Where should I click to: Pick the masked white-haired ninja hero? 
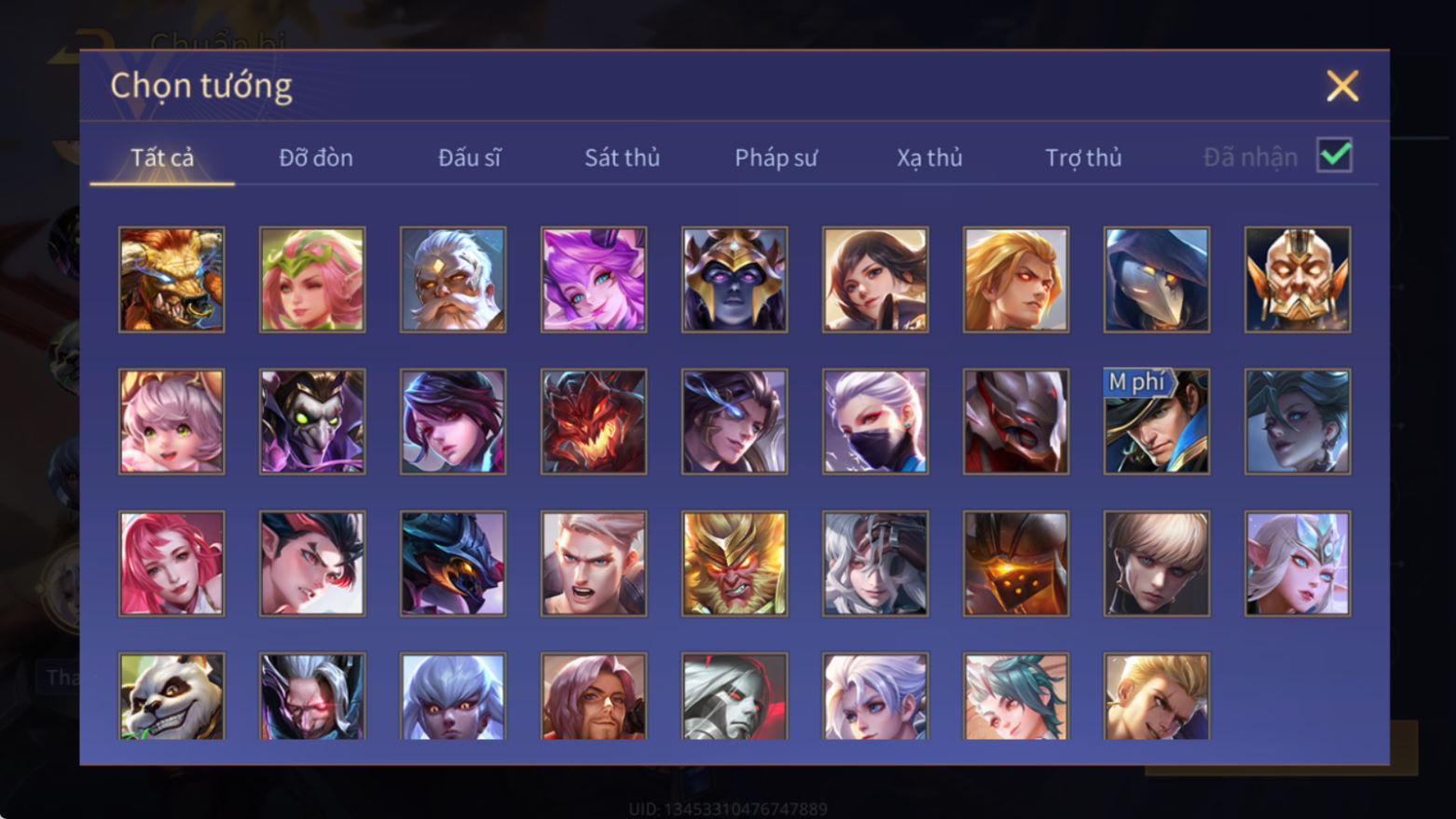(875, 422)
